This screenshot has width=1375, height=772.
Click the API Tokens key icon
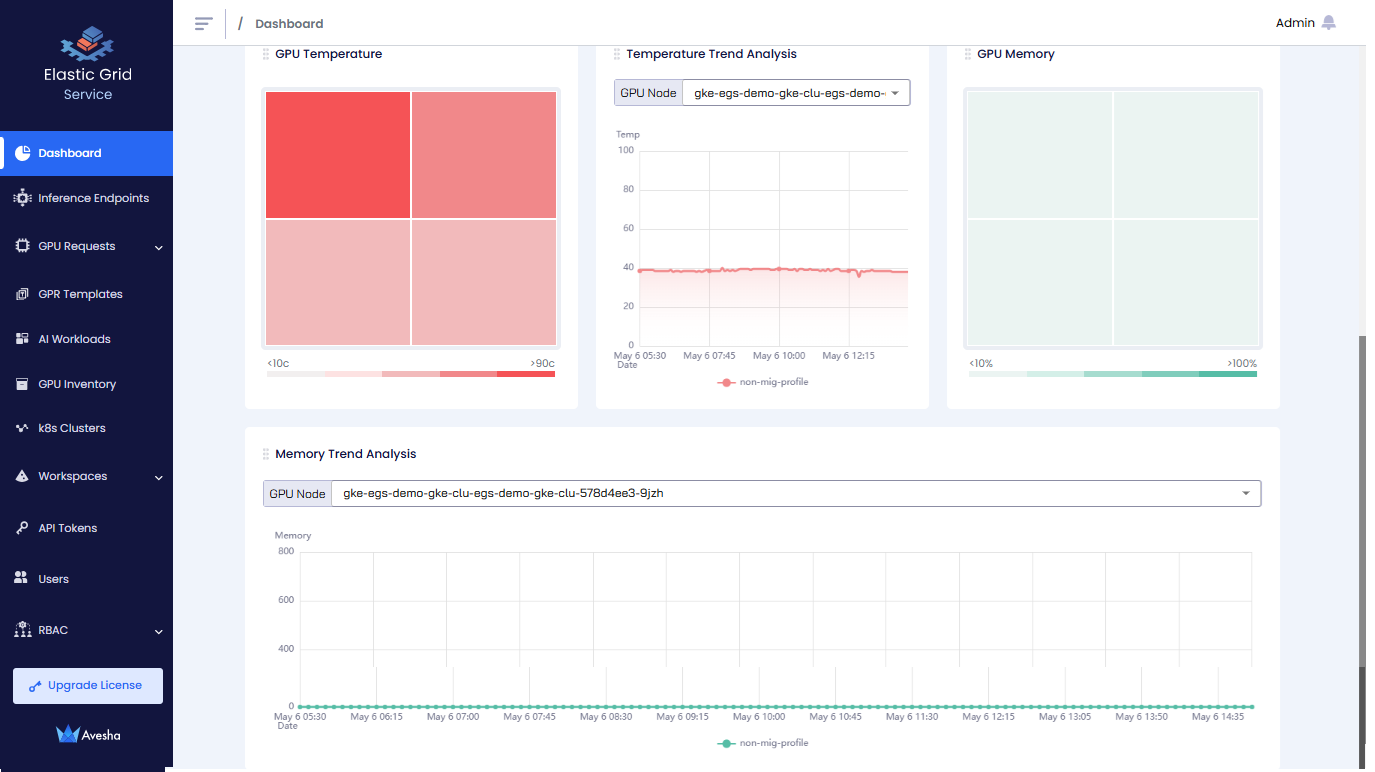(22, 528)
